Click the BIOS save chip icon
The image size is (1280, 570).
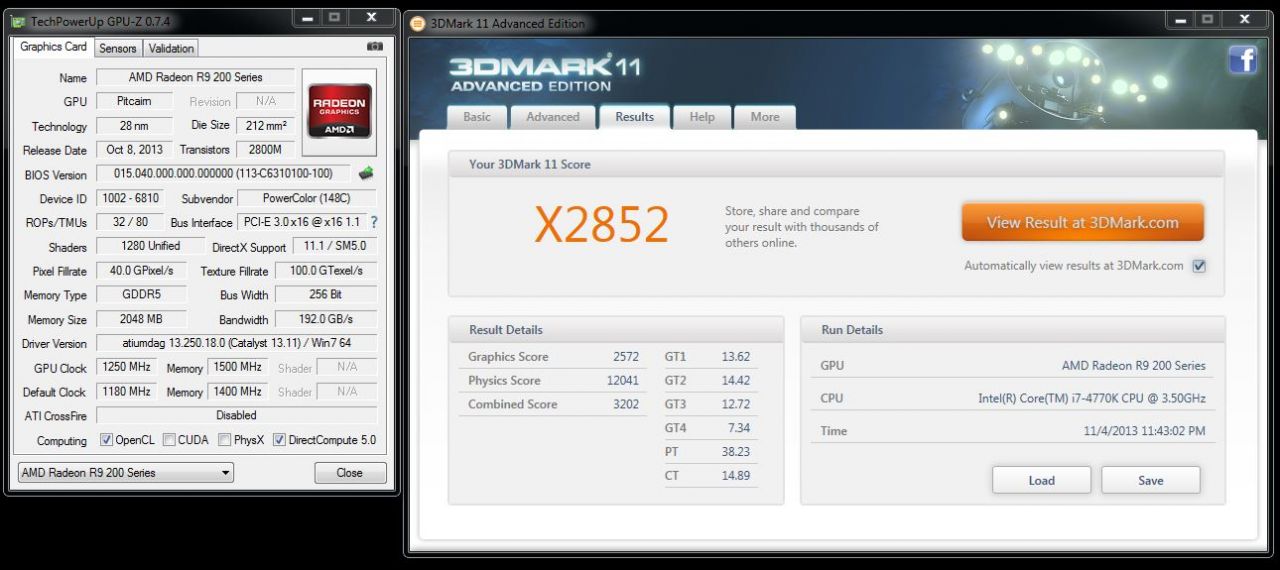click(366, 174)
